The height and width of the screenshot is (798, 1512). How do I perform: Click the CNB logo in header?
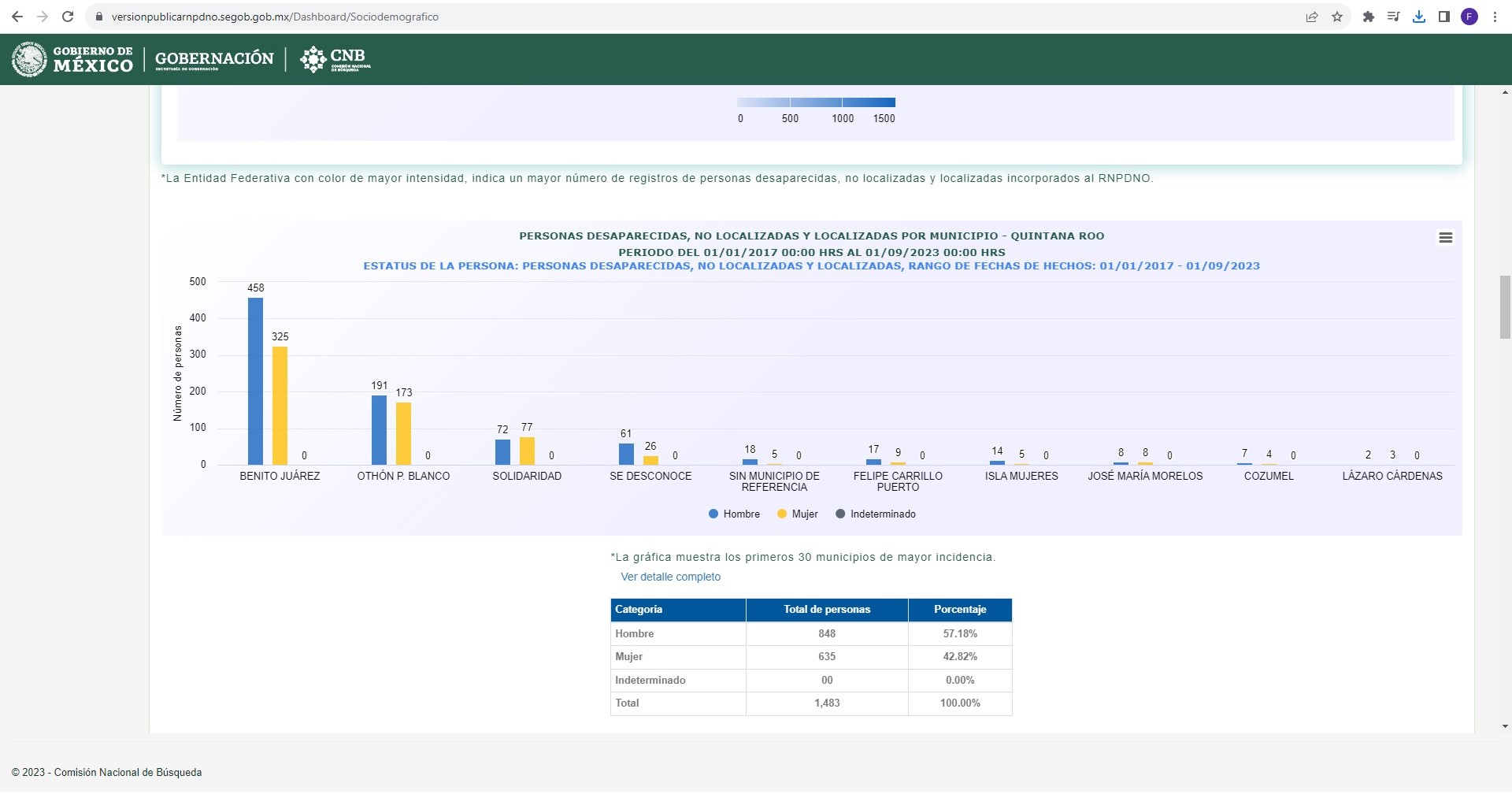pos(335,59)
